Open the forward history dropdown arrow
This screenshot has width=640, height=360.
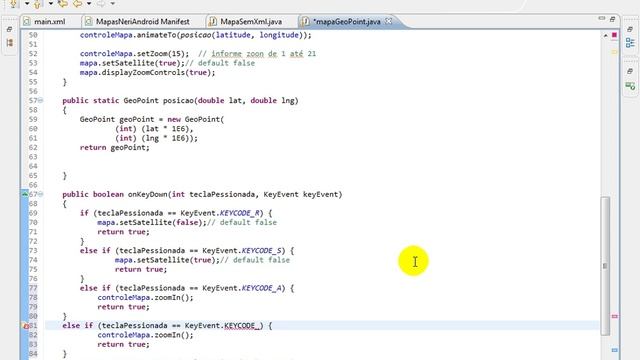point(113,4)
